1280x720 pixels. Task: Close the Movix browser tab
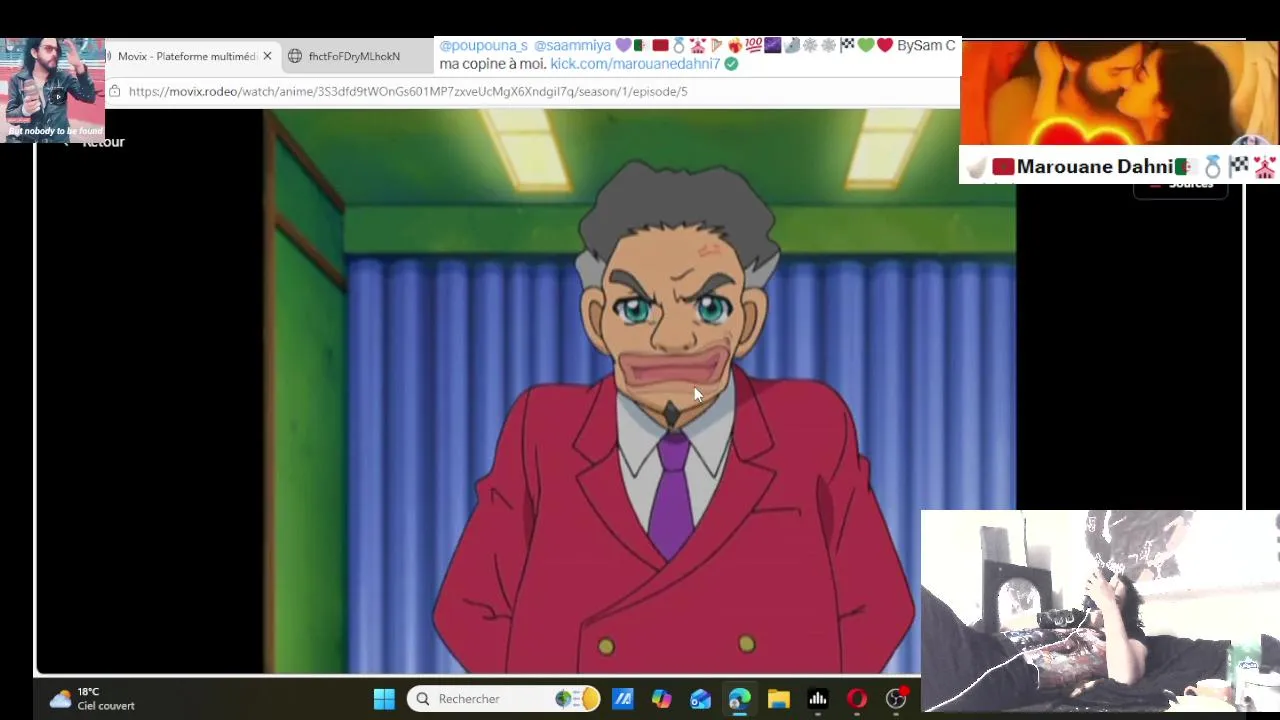point(267,56)
